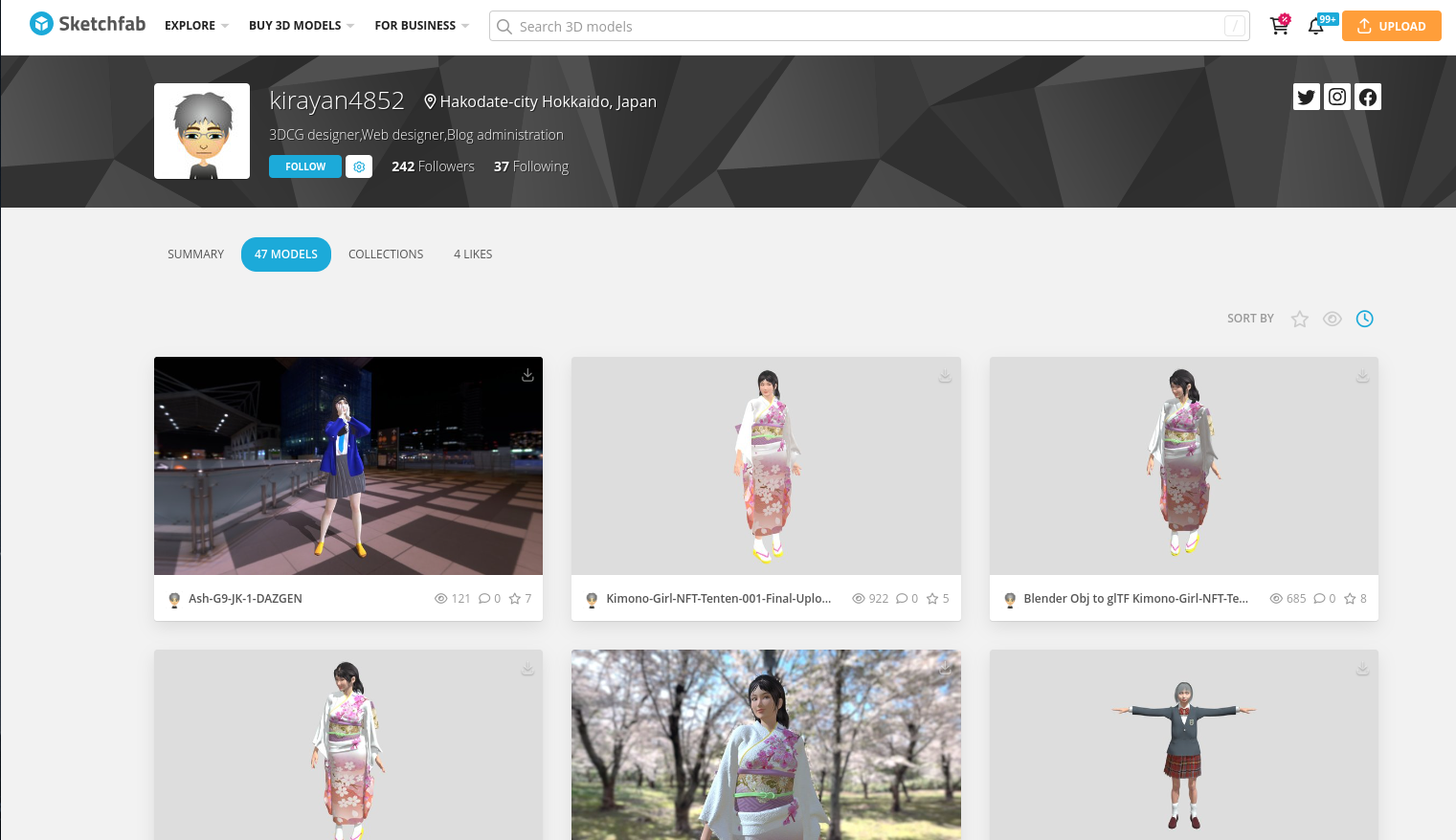Open the 4 Likes tab
1456x840 pixels.
[x=473, y=254]
